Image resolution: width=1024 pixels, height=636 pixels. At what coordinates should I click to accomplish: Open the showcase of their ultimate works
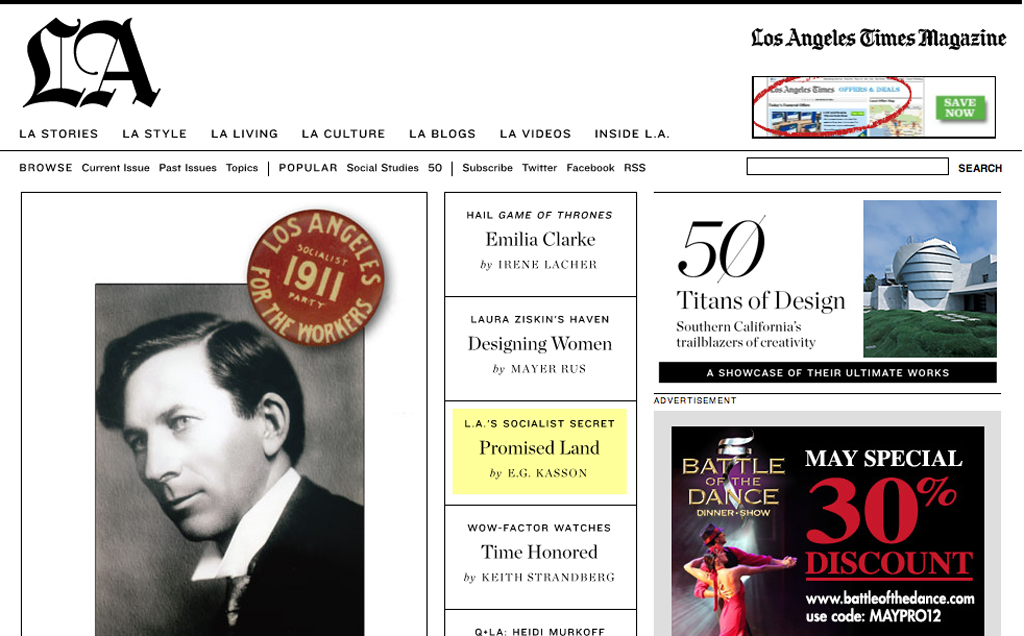pyautogui.click(x=827, y=372)
